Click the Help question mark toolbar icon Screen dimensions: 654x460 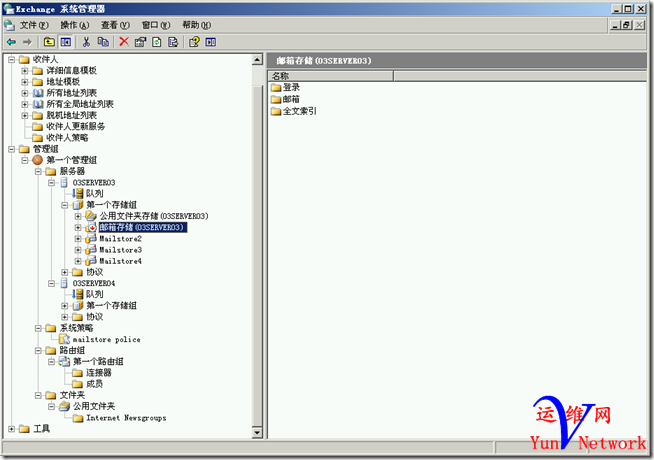pyautogui.click(x=194, y=42)
